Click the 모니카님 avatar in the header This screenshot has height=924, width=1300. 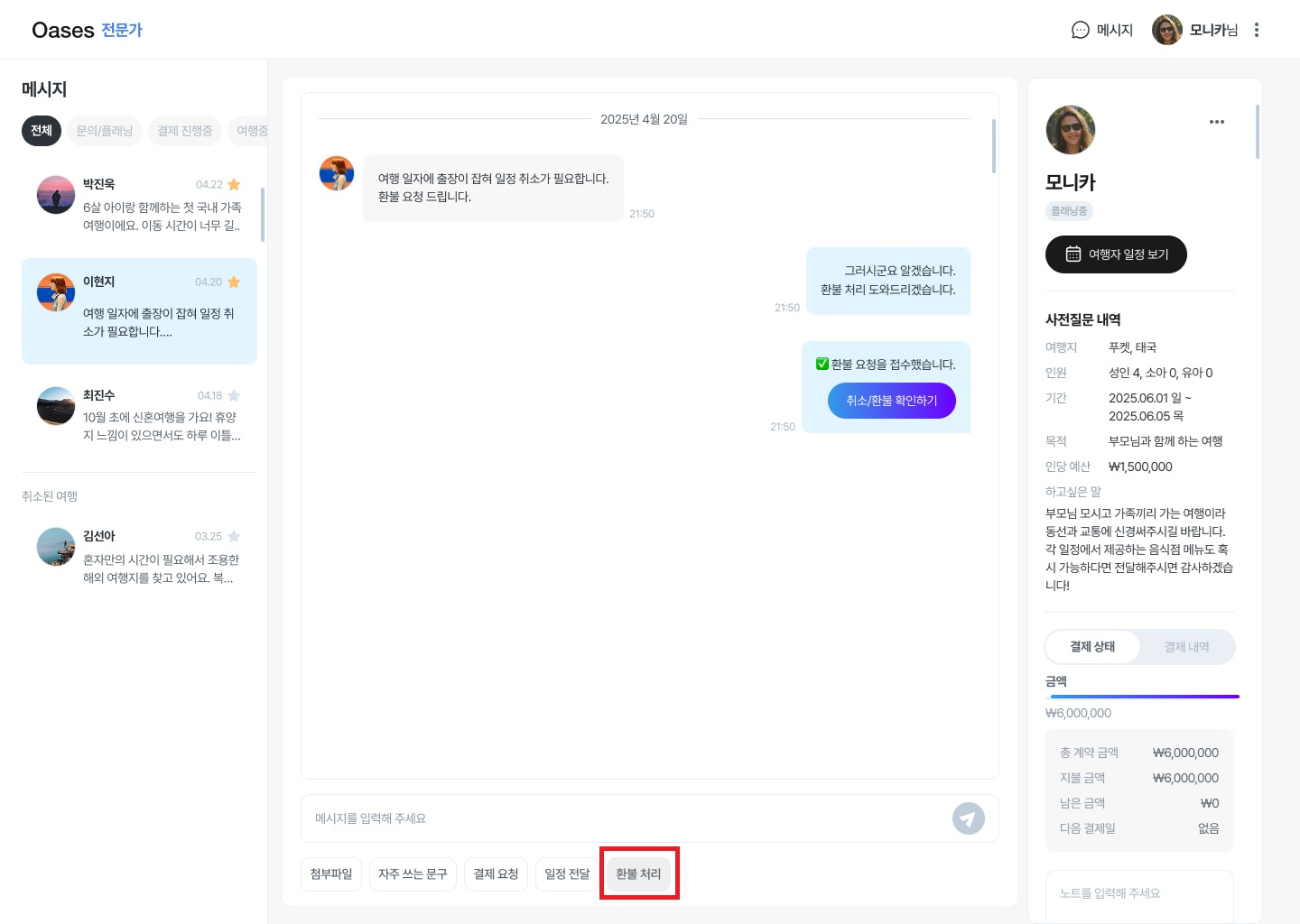click(x=1166, y=30)
